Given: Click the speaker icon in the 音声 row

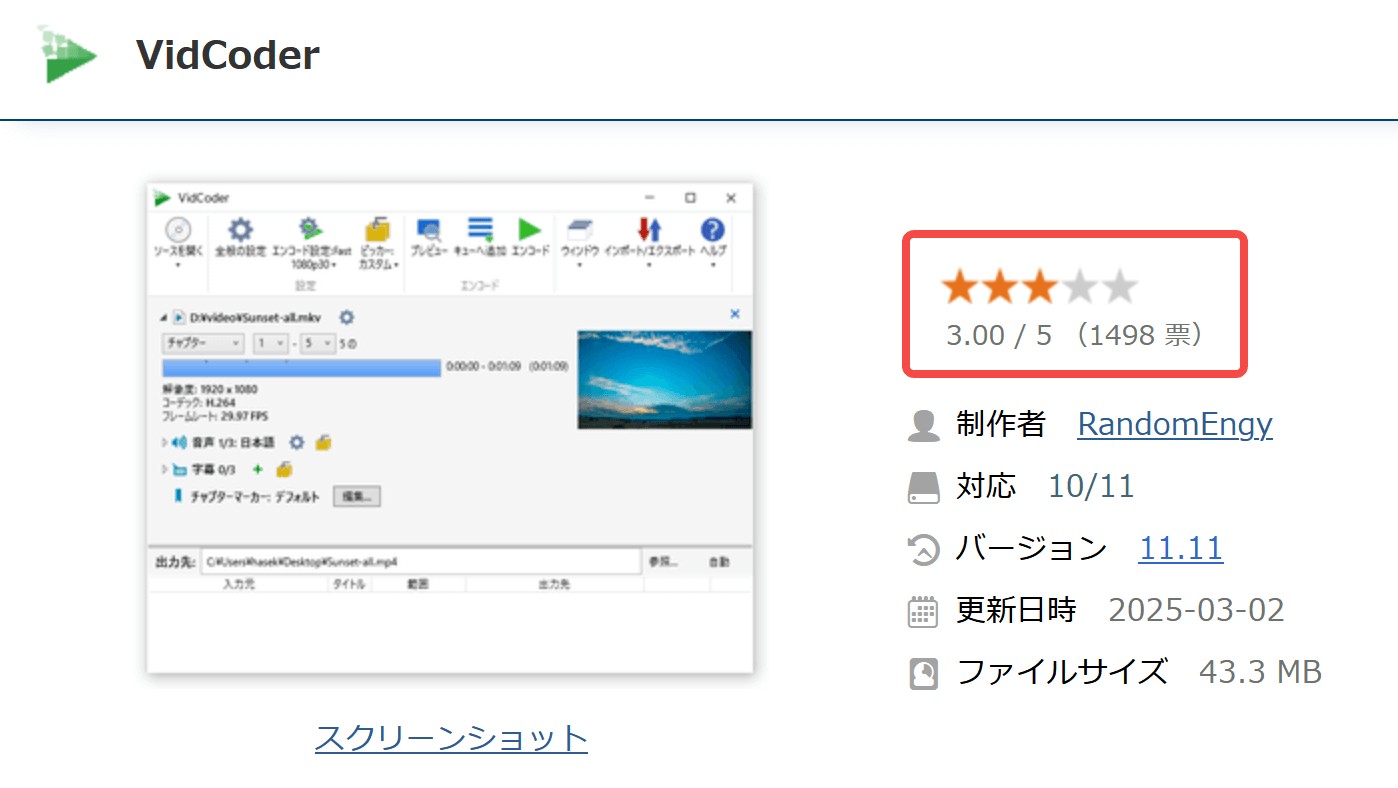Looking at the screenshot, I should click(180, 442).
